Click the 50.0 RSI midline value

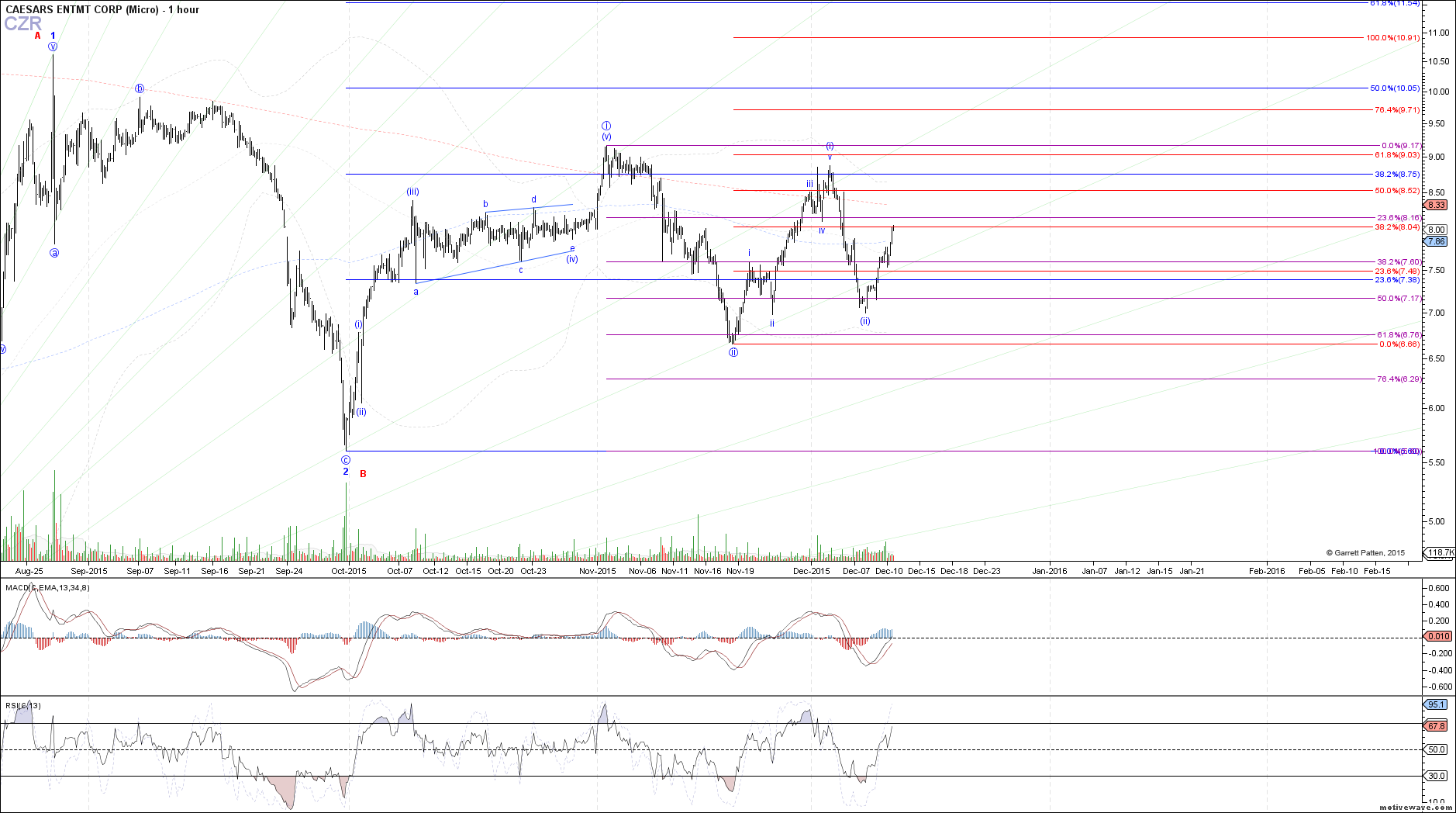(1437, 749)
